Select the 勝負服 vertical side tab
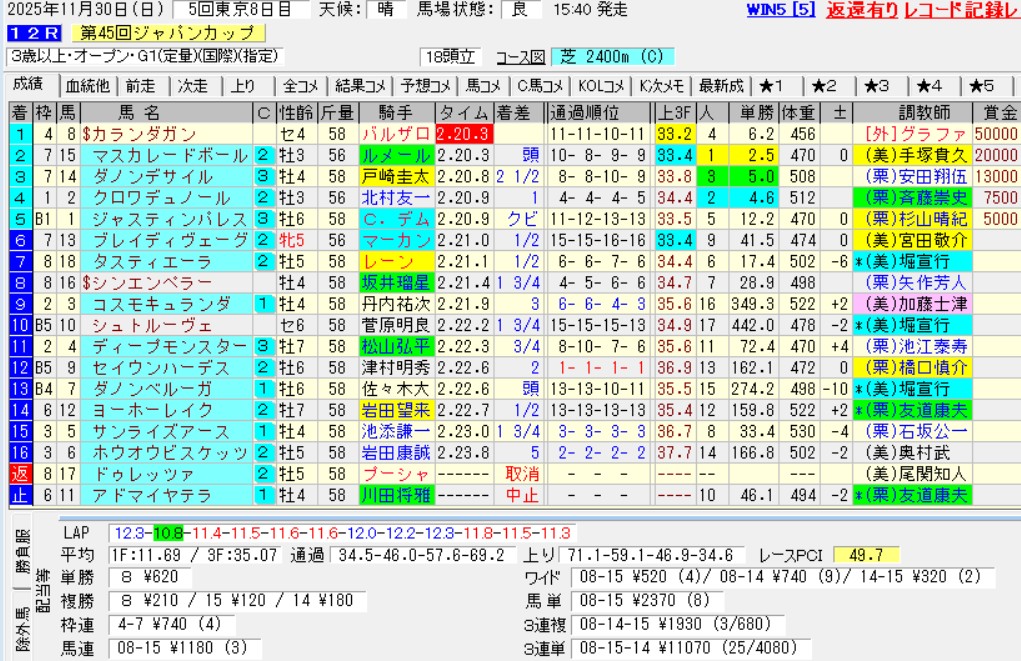 point(22,562)
